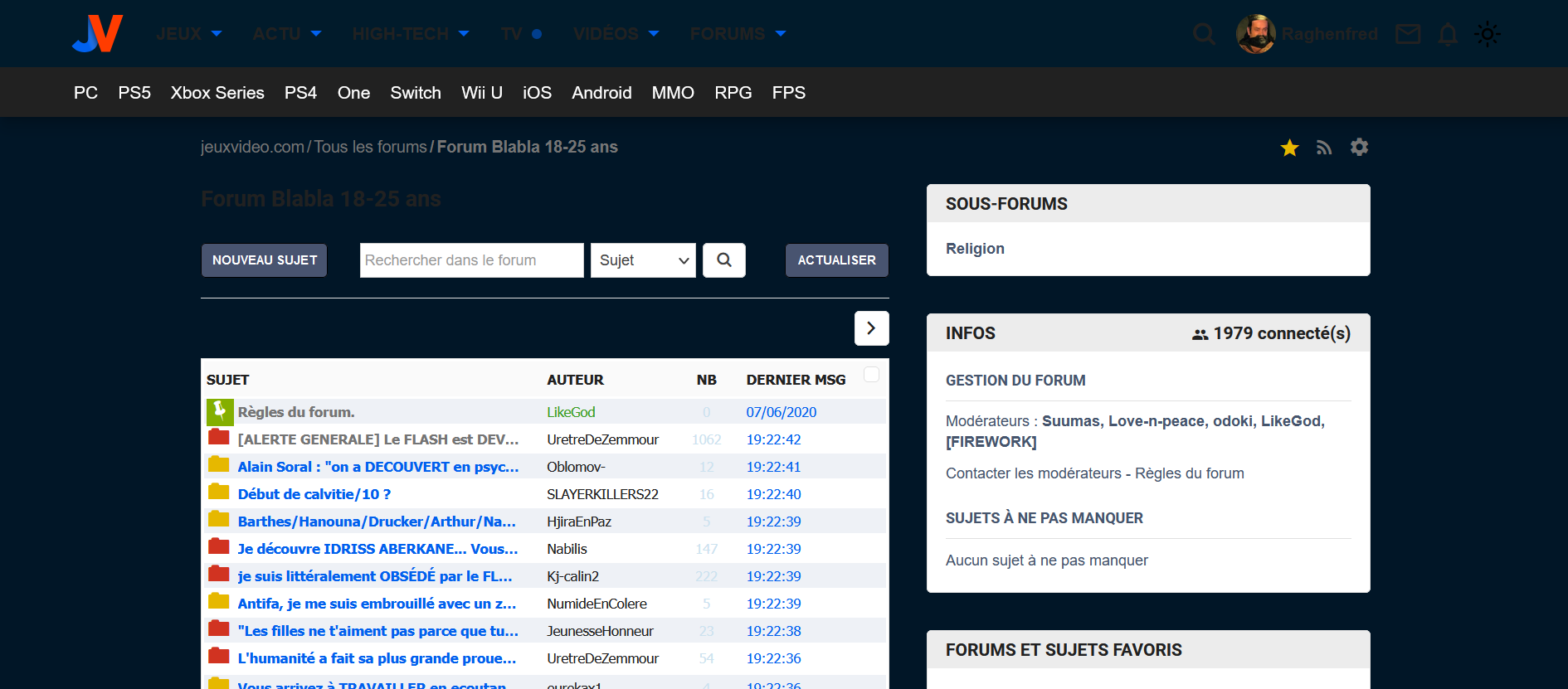The height and width of the screenshot is (689, 1568).
Task: Open the forum RSS feed icon
Action: (x=1324, y=148)
